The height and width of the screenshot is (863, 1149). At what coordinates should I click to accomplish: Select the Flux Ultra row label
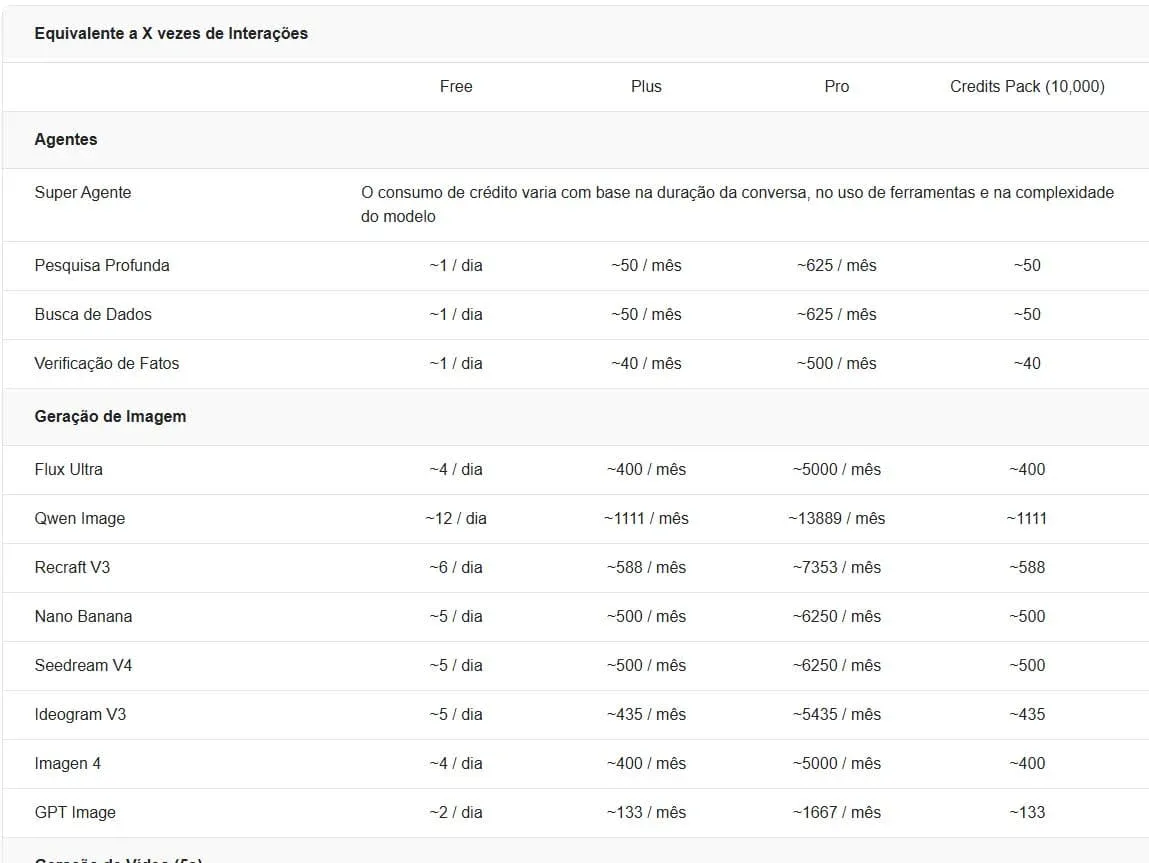[x=69, y=470]
